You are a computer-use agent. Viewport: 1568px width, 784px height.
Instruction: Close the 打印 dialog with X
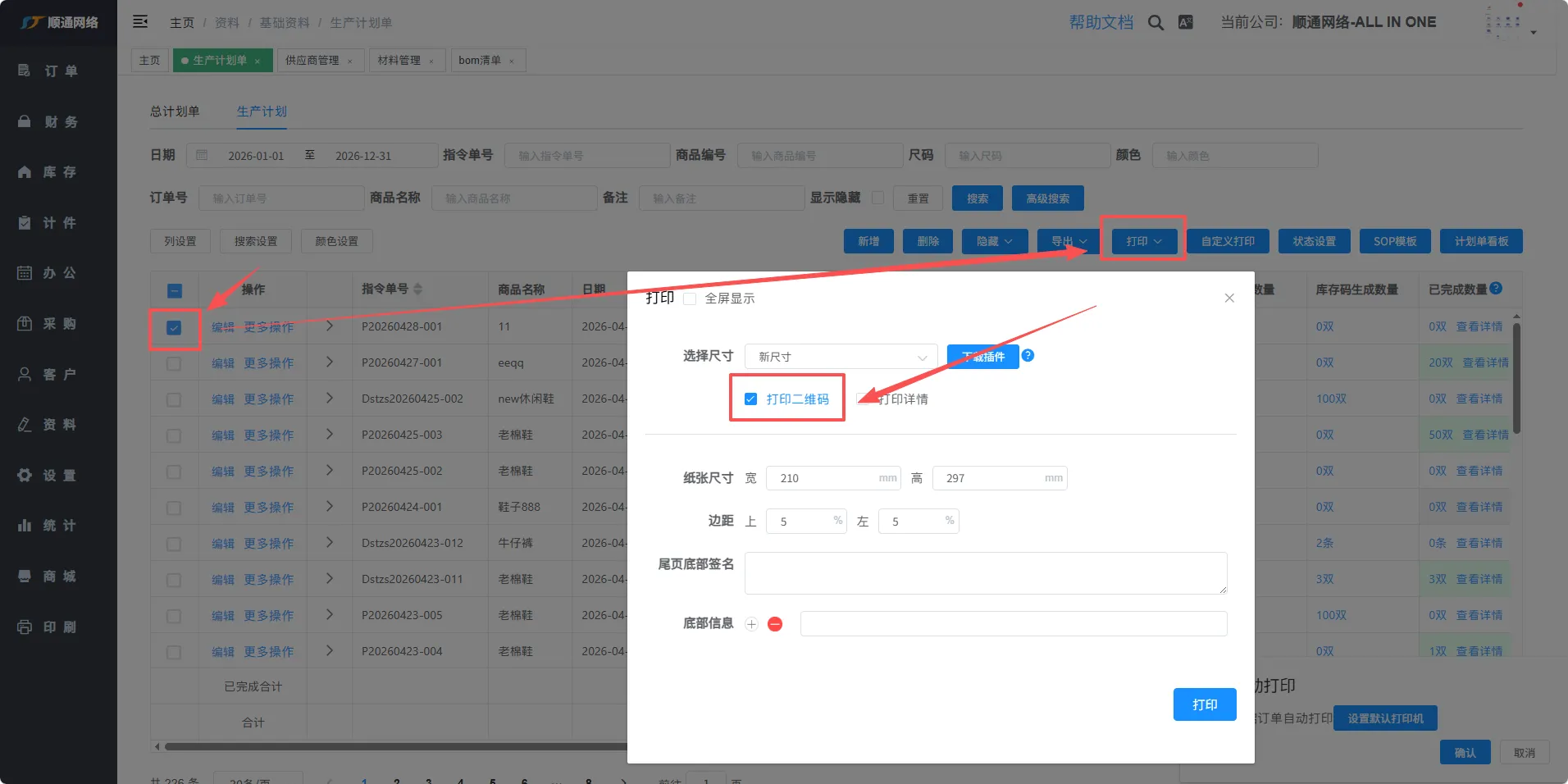tap(1228, 298)
